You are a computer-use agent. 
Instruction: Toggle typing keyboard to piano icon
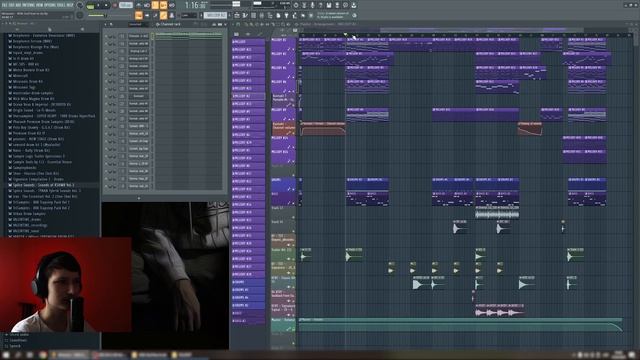139,15
